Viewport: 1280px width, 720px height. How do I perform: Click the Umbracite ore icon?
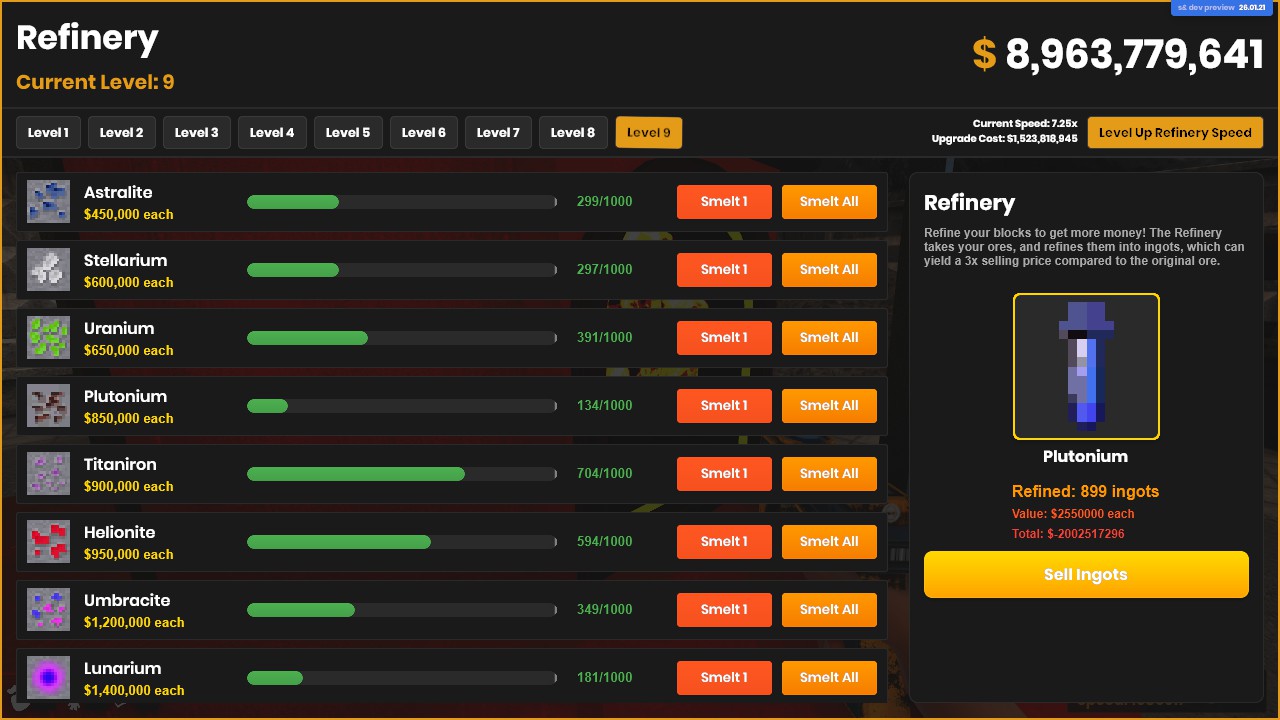coord(48,610)
